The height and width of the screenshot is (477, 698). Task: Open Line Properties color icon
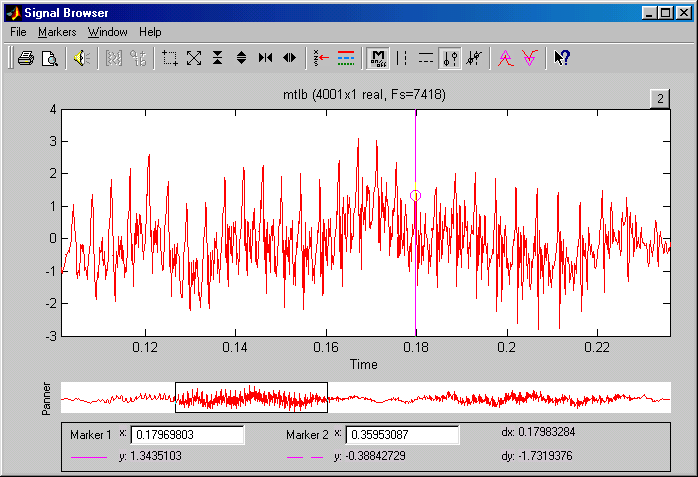coord(346,58)
